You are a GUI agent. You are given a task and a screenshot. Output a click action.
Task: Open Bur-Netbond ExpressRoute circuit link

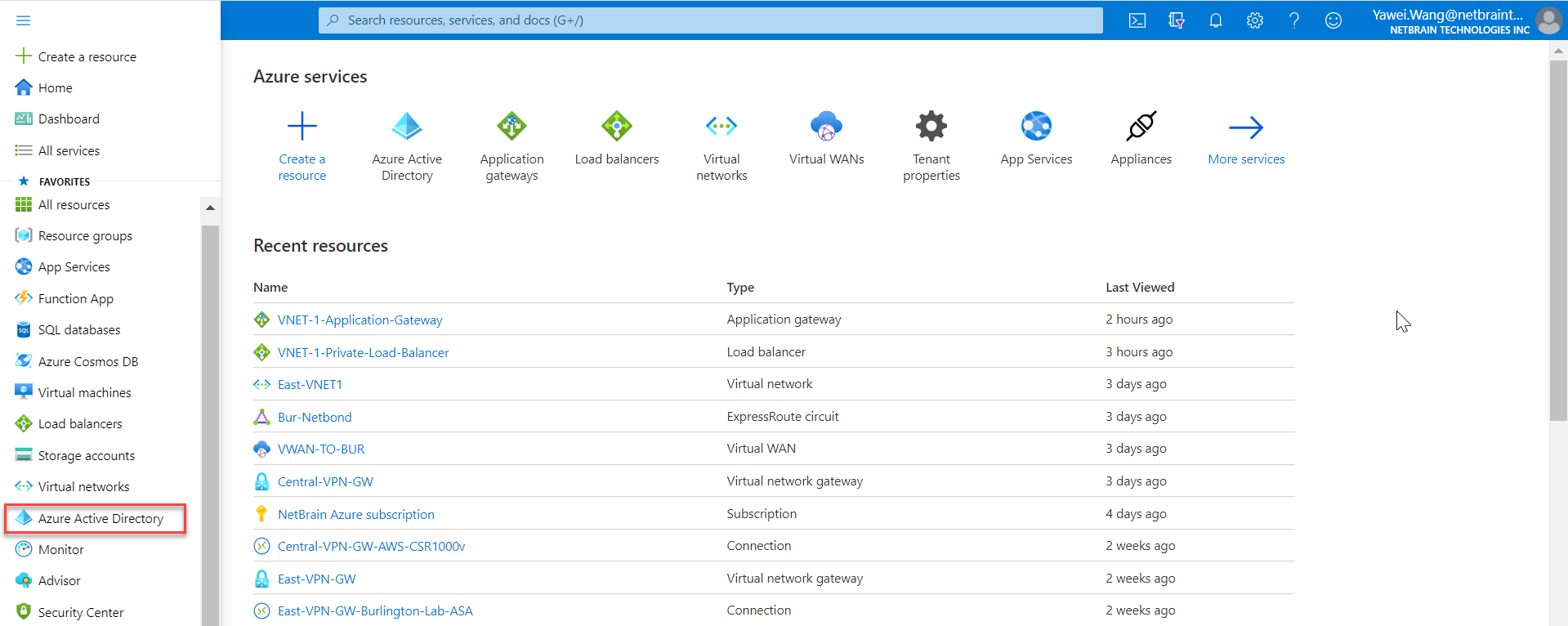pyautogui.click(x=315, y=417)
